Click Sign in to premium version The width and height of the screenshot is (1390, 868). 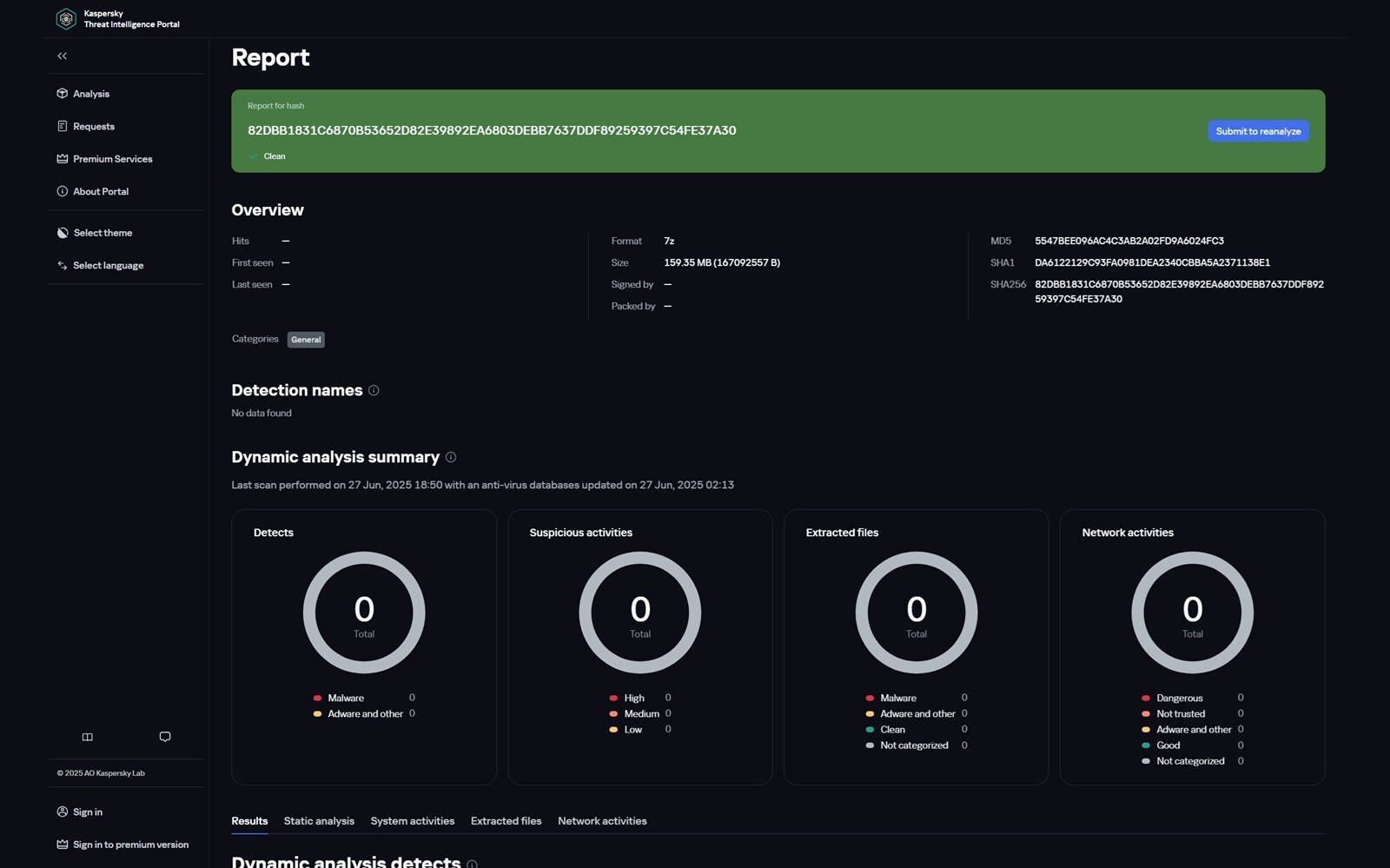(130, 845)
